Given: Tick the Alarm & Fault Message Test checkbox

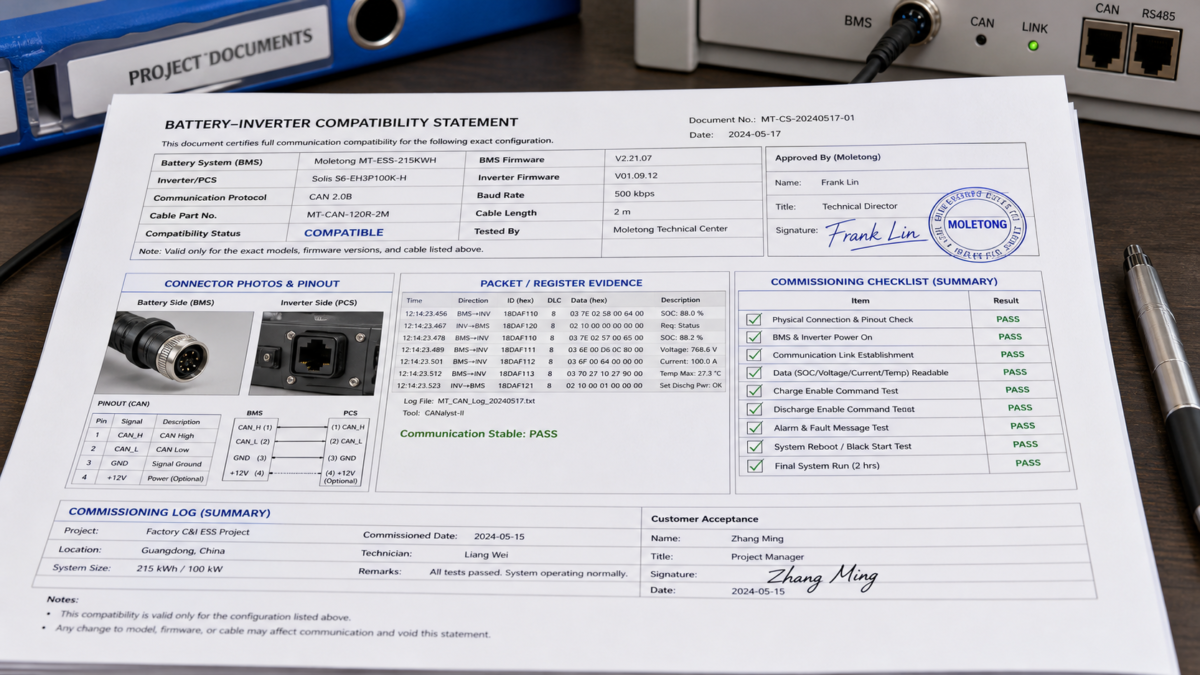Looking at the screenshot, I should (755, 429).
